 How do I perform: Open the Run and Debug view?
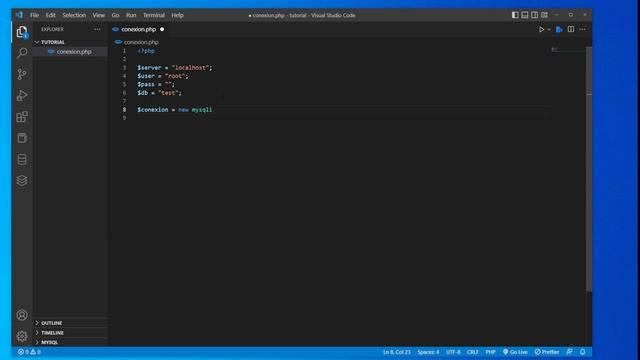point(22,96)
